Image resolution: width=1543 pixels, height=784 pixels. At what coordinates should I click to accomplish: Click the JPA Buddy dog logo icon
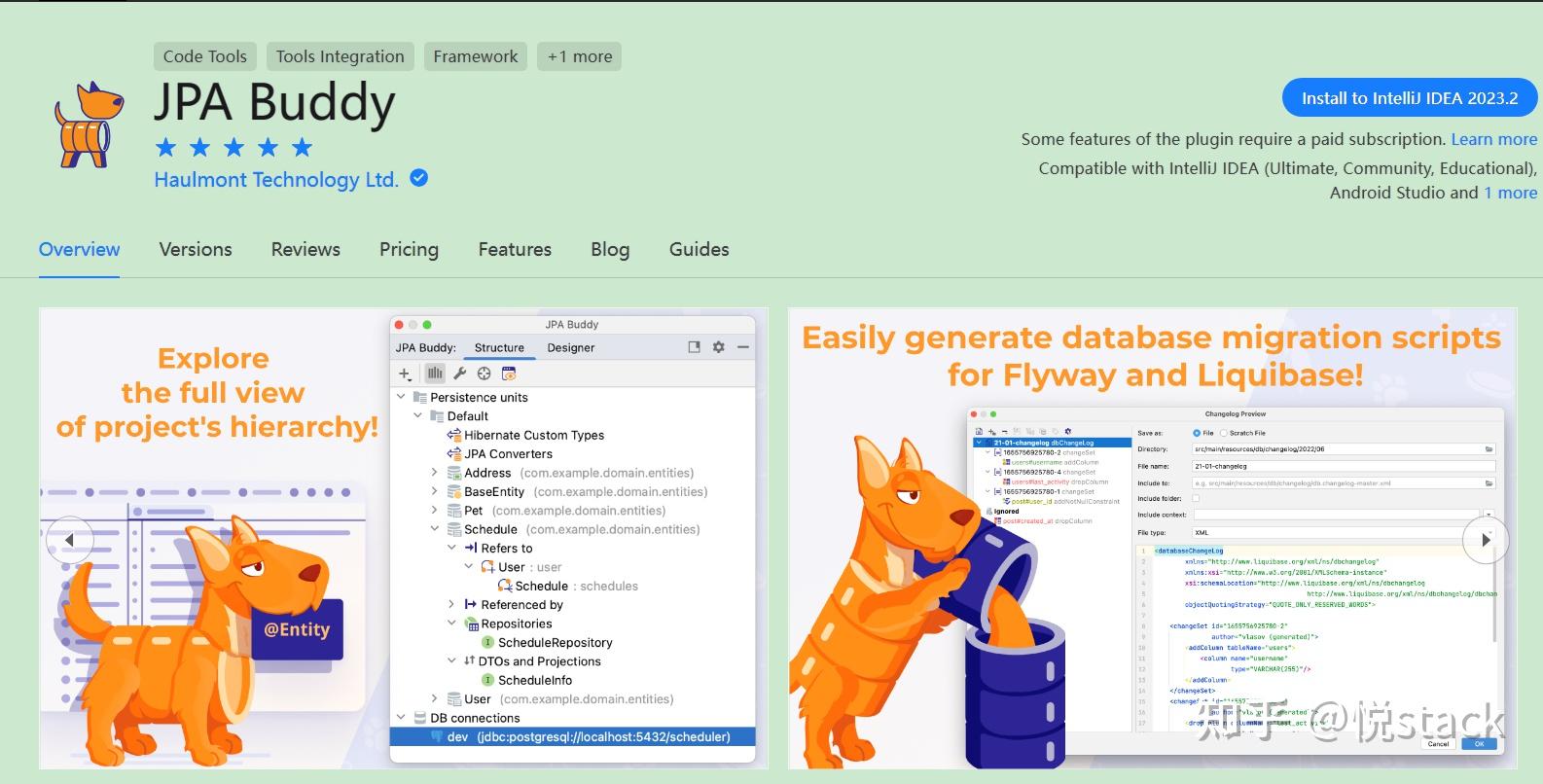[x=89, y=125]
